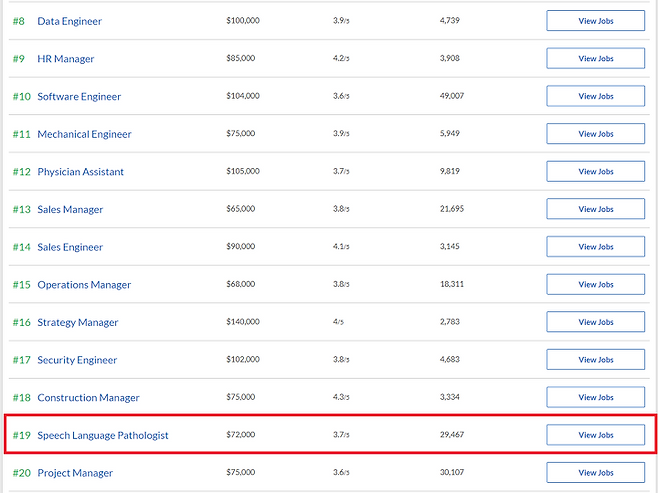View jobs for Project Manager
The width and height of the screenshot is (658, 493).
[x=595, y=473]
